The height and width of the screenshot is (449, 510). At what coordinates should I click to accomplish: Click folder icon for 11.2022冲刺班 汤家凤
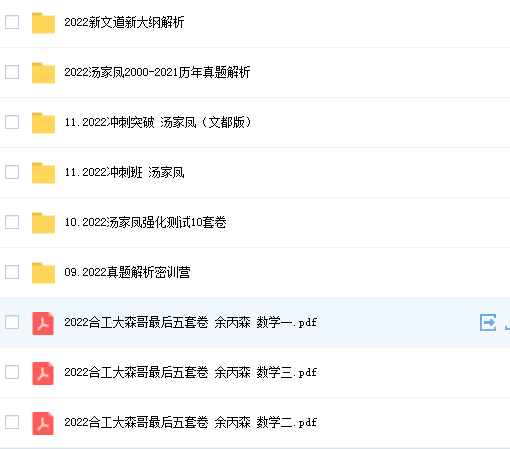click(x=43, y=173)
